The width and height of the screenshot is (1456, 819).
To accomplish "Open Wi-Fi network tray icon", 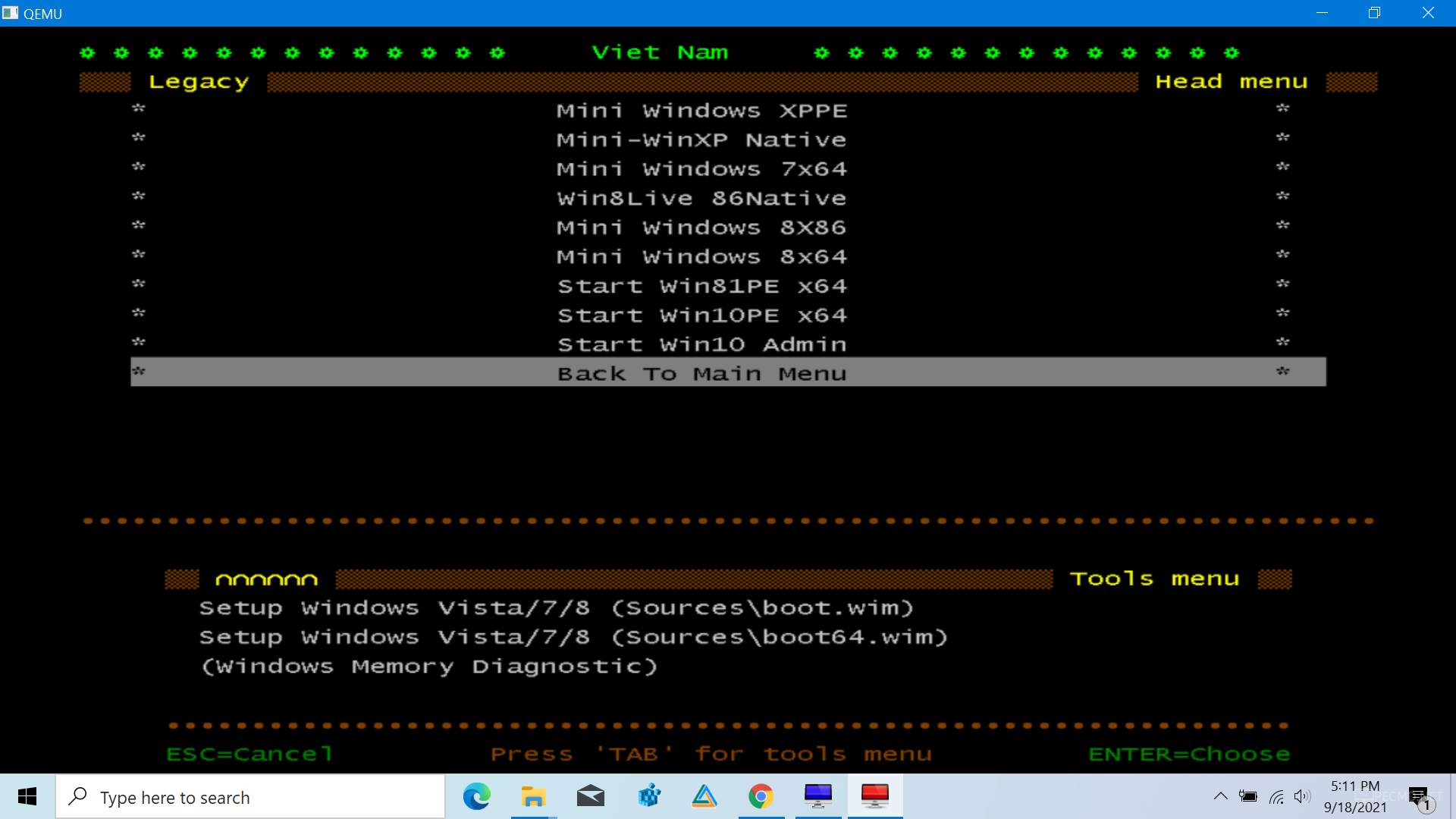I will tap(1276, 797).
